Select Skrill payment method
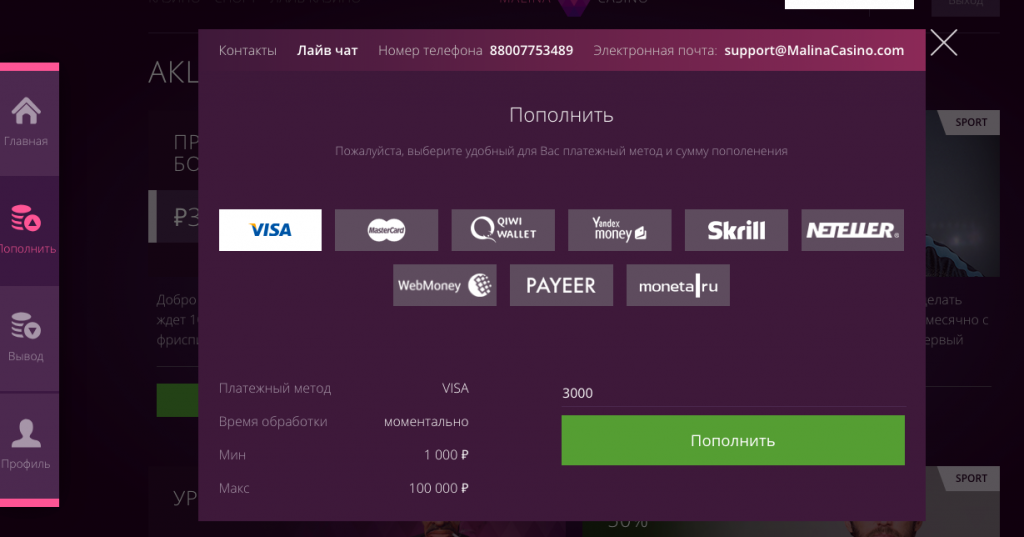Screen dimensions: 1024x537 [736, 230]
